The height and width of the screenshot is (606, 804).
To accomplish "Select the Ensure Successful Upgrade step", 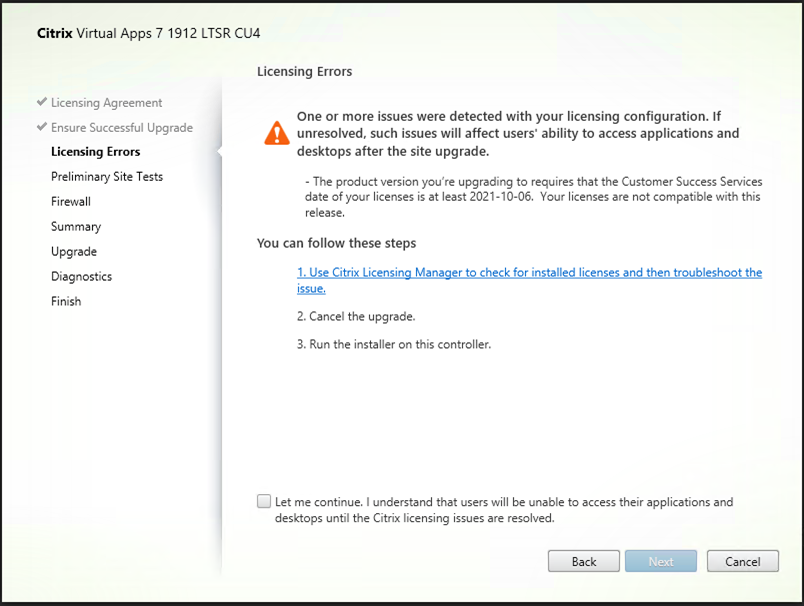I will tap(122, 128).
